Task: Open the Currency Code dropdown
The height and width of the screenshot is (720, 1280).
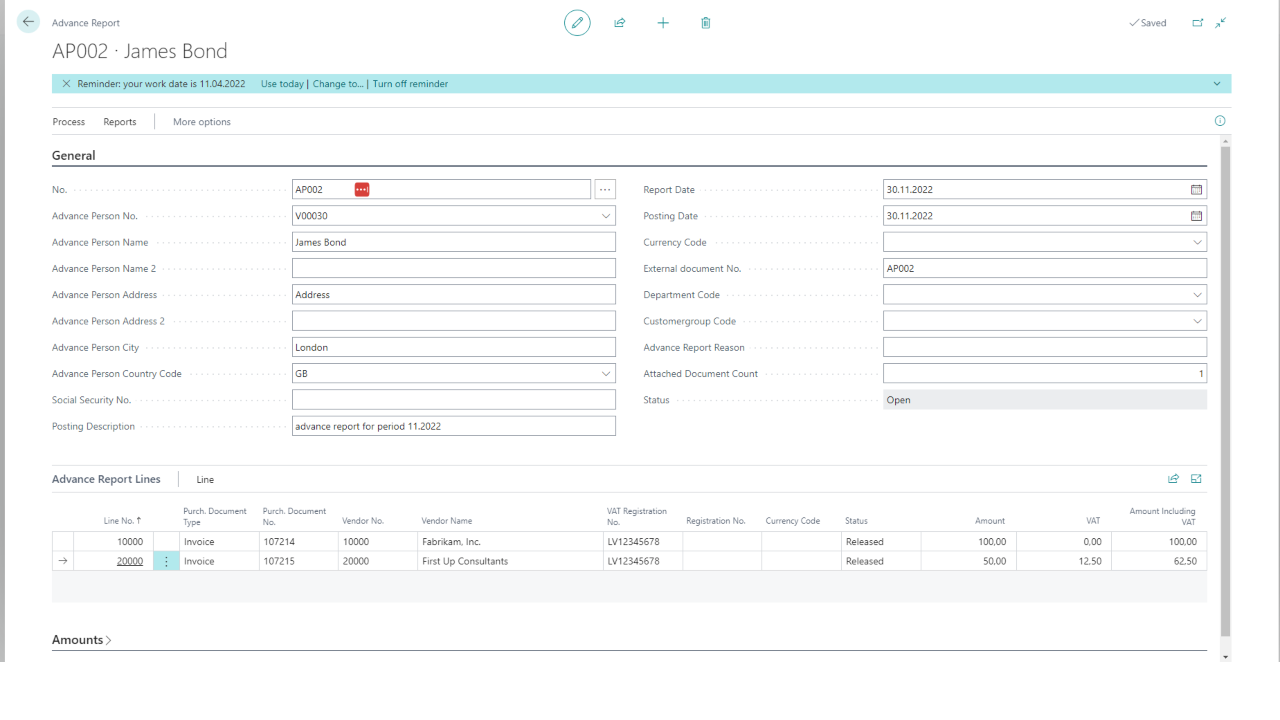Action: click(x=1197, y=242)
